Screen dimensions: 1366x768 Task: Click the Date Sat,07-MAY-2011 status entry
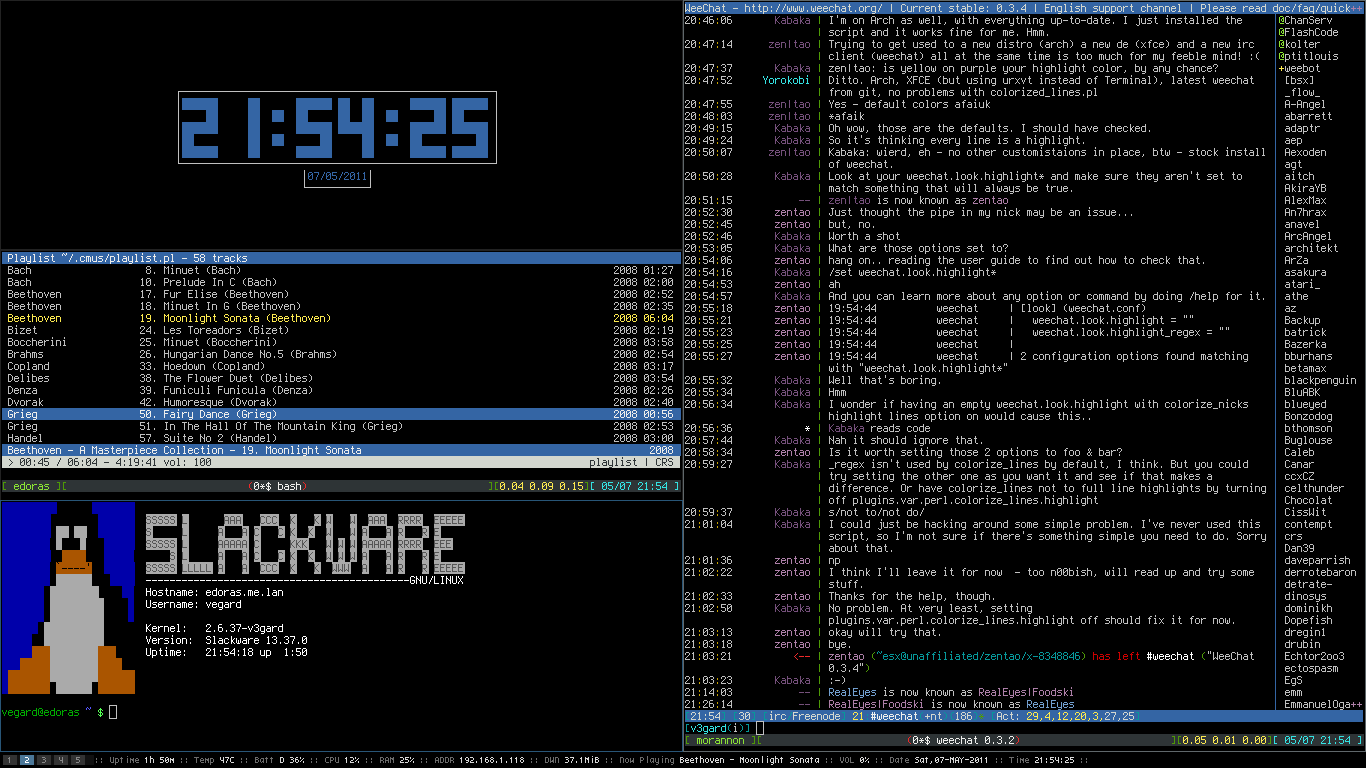937,760
